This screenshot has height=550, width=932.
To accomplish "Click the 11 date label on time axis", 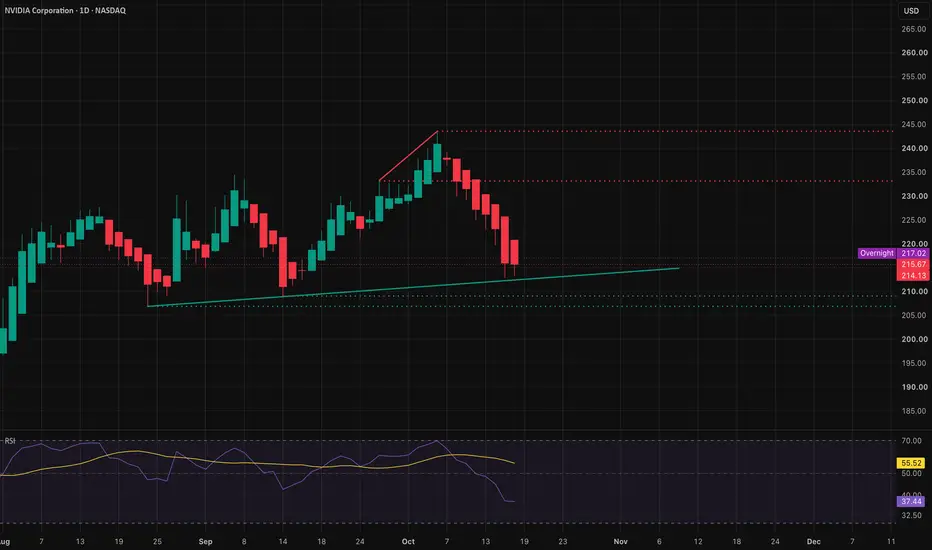I will point(890,541).
